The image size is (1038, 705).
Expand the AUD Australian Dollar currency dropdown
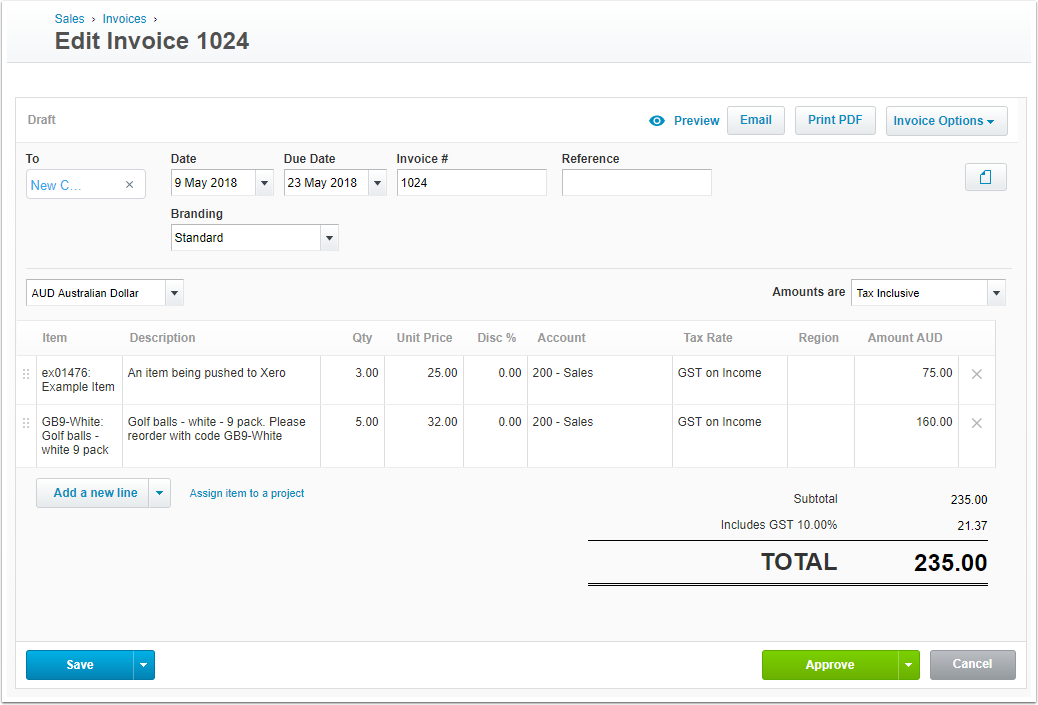(175, 293)
